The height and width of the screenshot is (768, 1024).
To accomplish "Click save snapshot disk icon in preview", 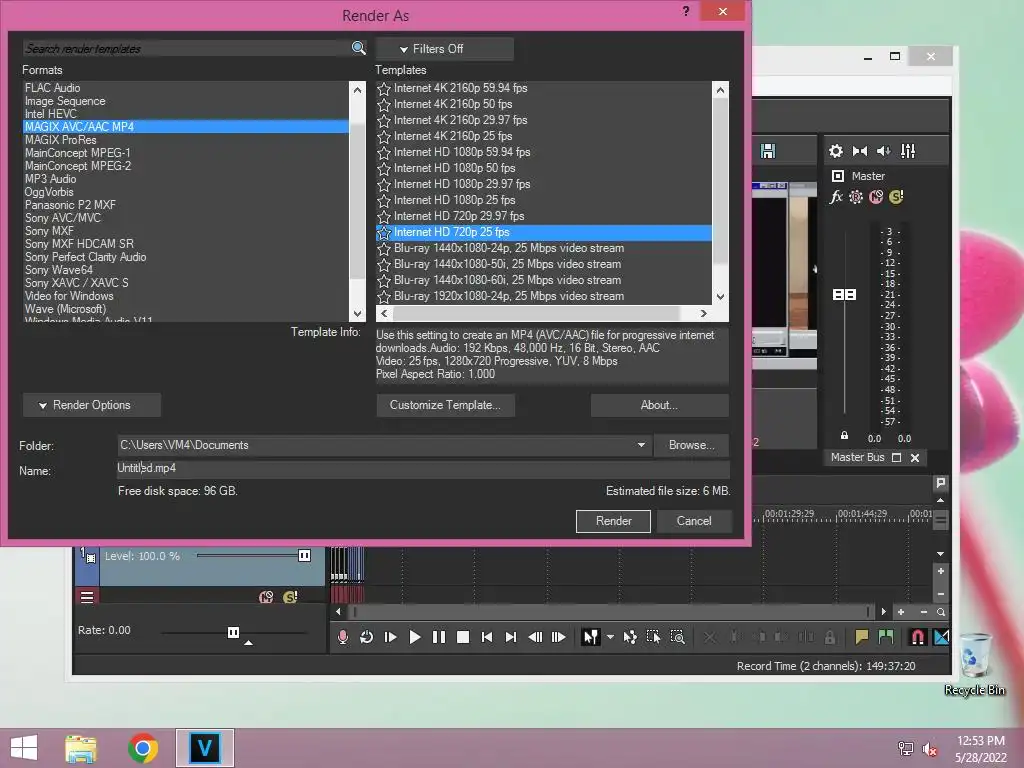I will tap(768, 151).
